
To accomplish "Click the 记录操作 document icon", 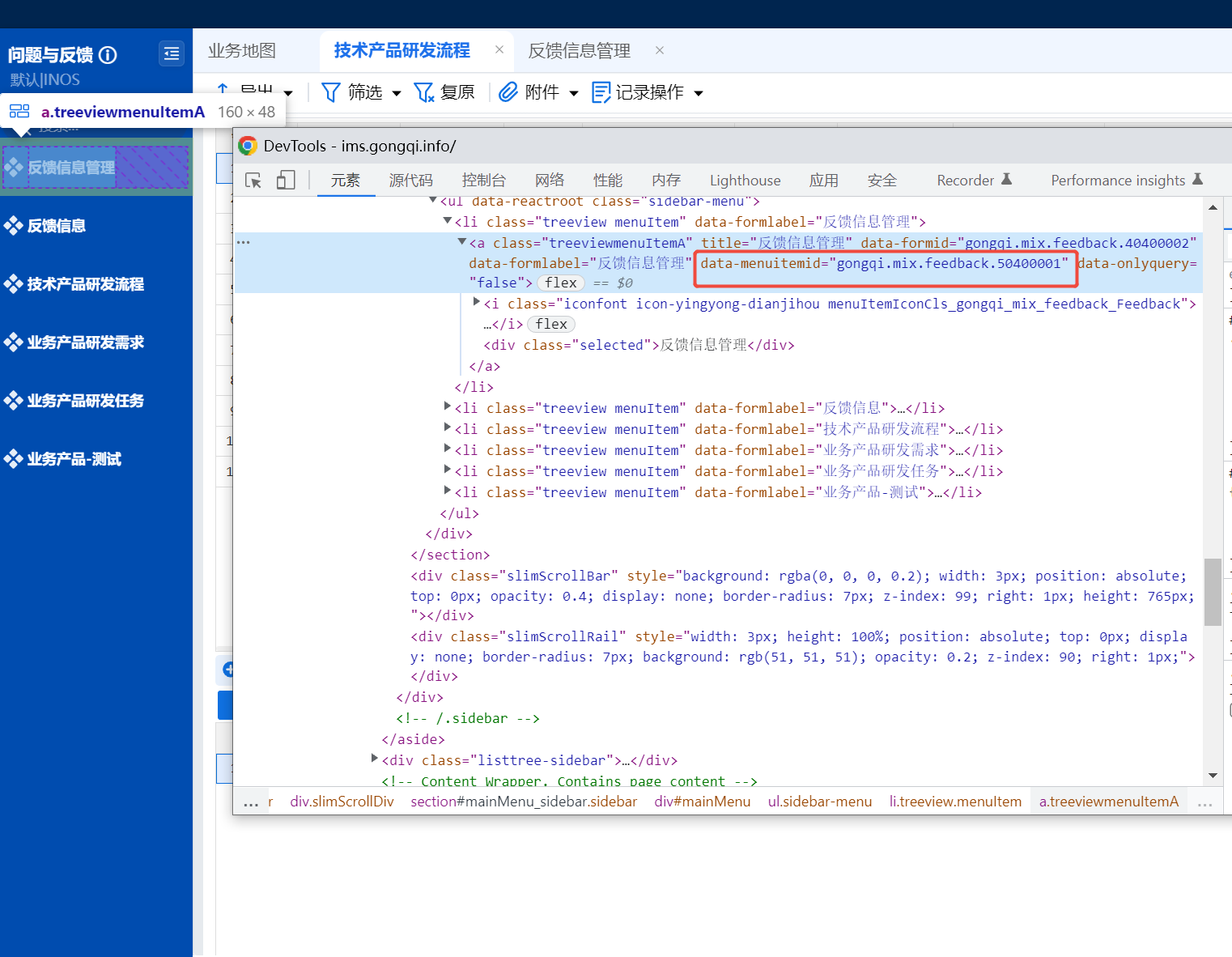I will click(x=601, y=92).
